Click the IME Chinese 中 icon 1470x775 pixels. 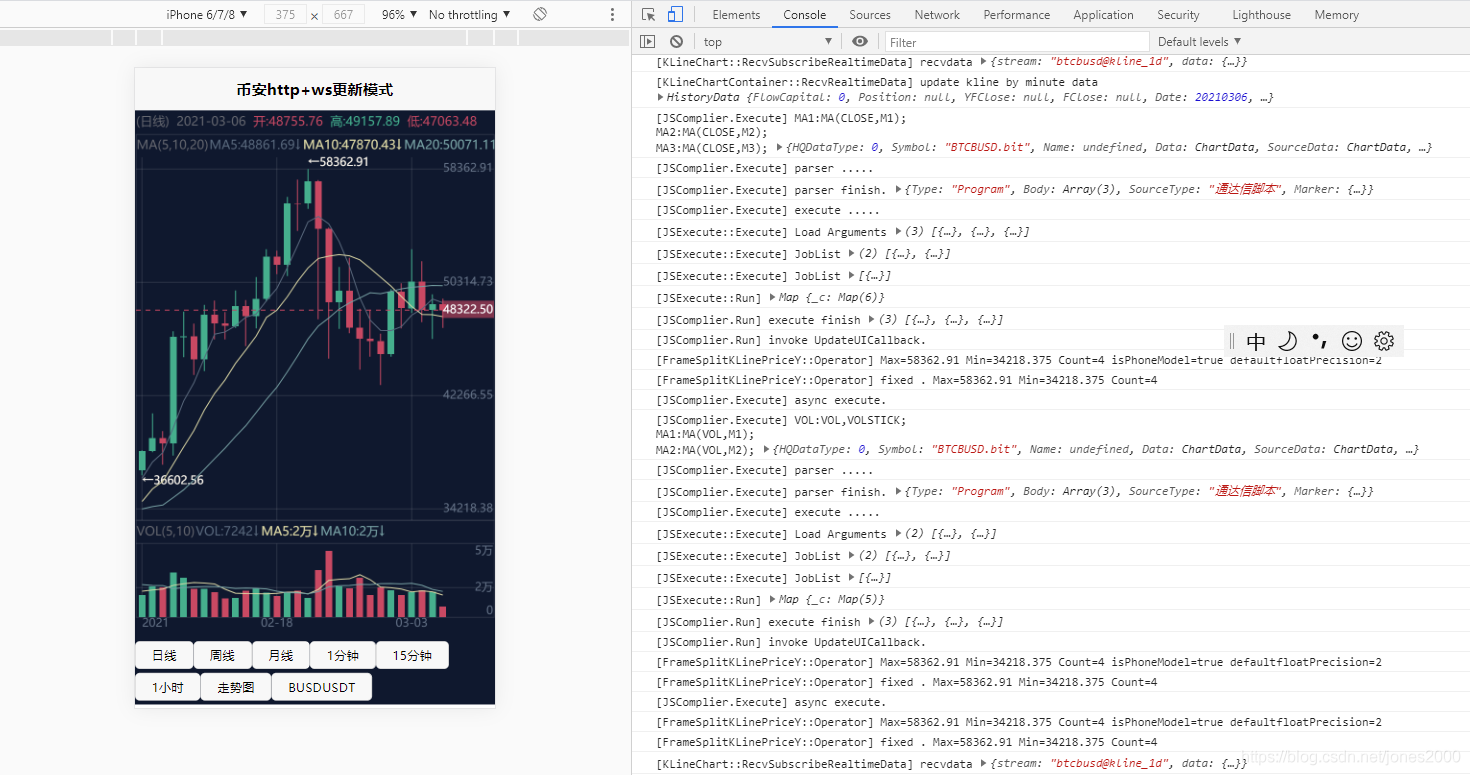pyautogui.click(x=1256, y=341)
